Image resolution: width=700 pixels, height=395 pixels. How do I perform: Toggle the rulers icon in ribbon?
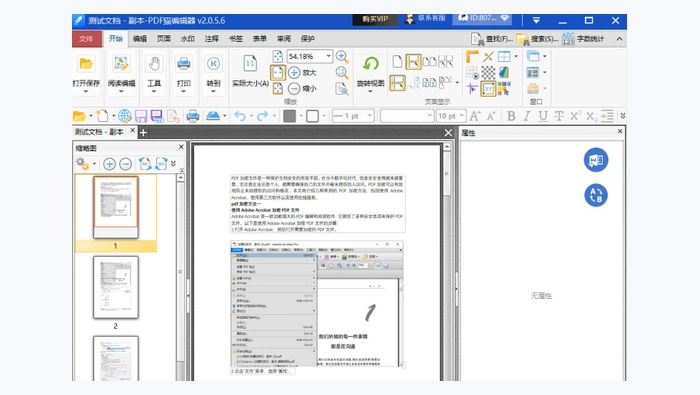(472, 56)
